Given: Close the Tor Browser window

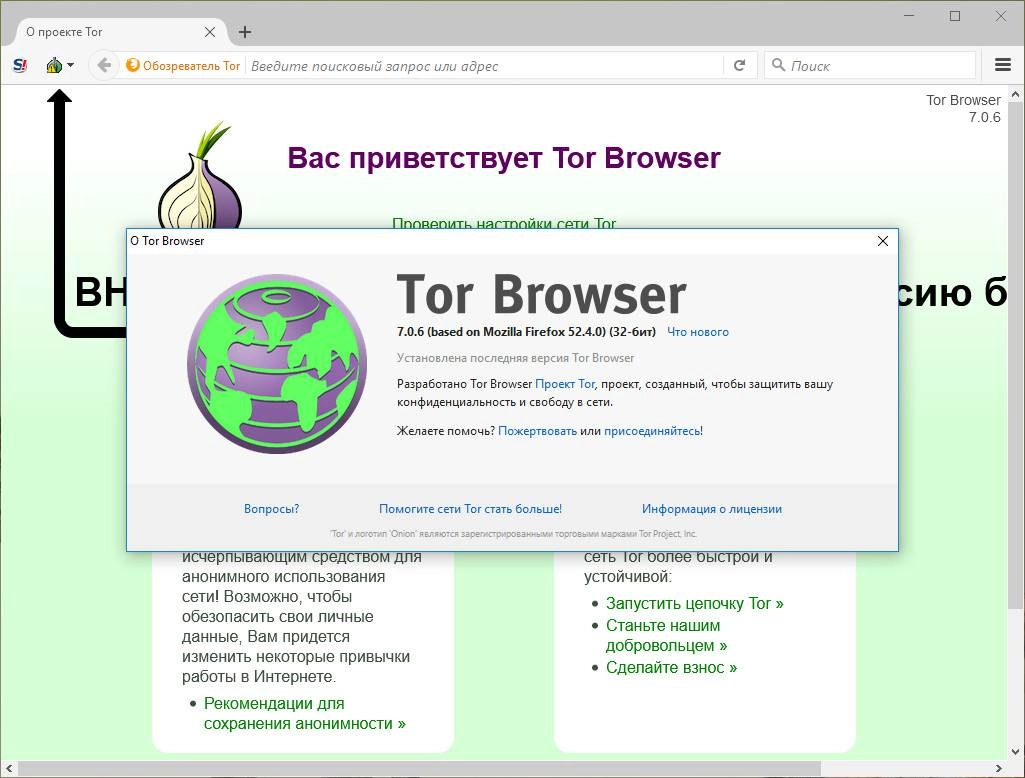Looking at the screenshot, I should click(1001, 16).
